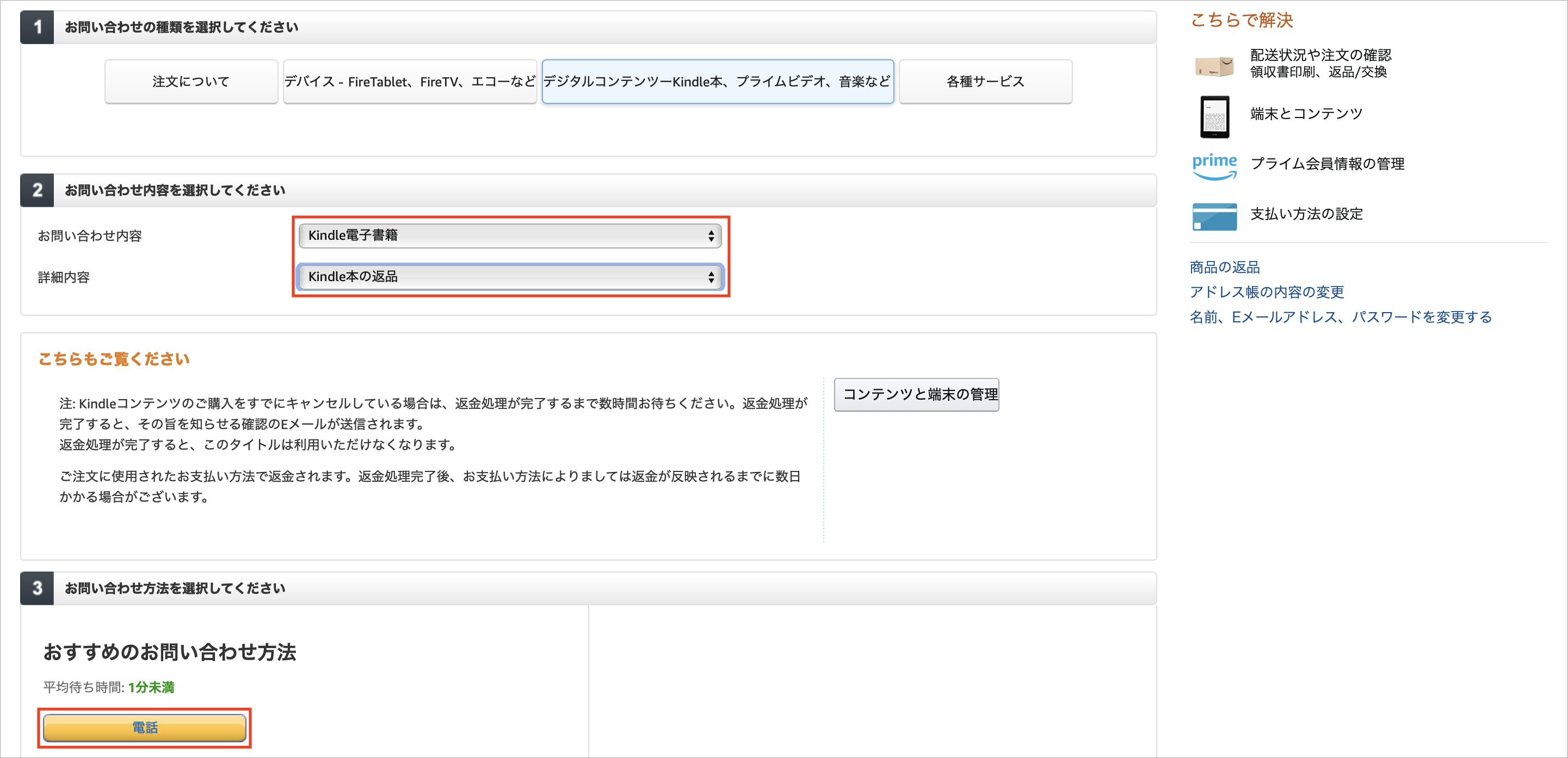
Task: Click the Amazon package box icon
Action: [1214, 65]
